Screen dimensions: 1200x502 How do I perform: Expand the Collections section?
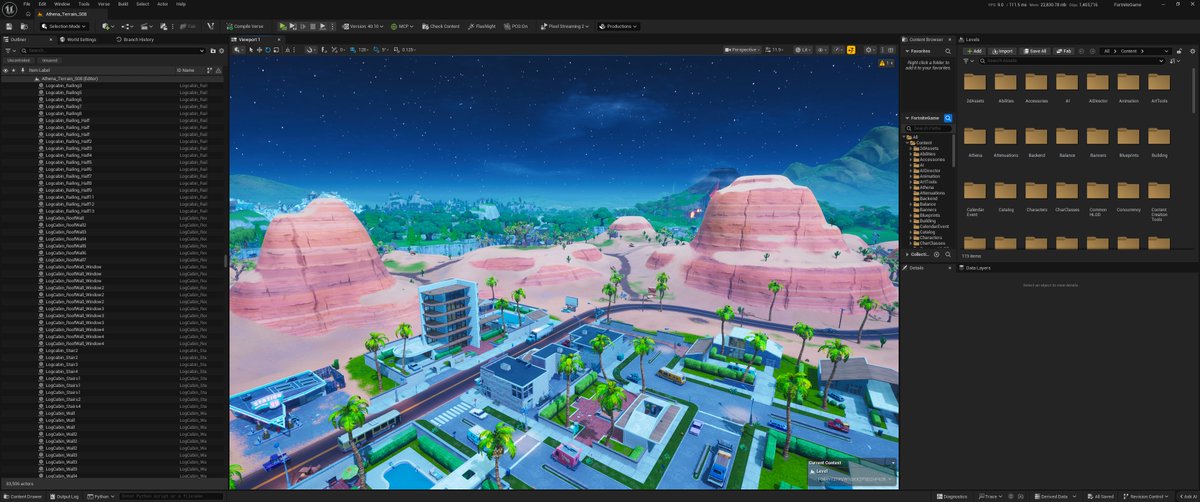906,254
